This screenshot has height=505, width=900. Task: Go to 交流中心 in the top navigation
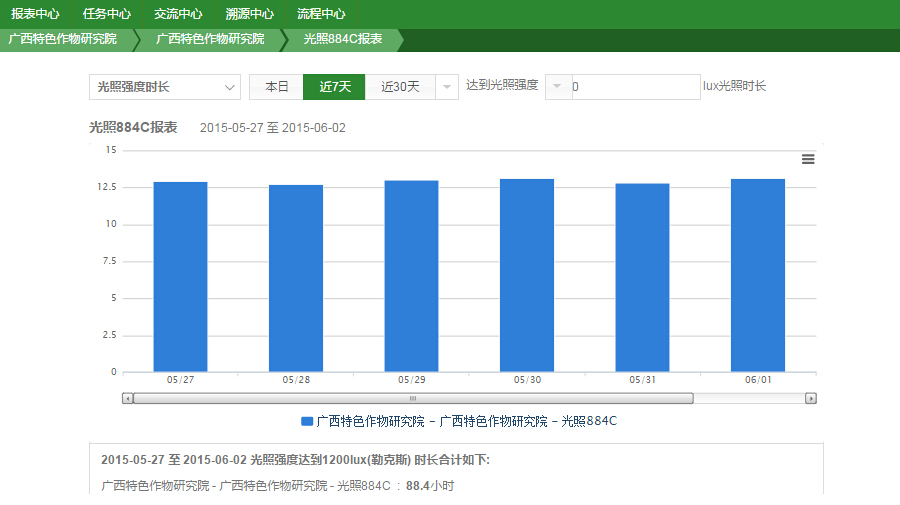178,14
